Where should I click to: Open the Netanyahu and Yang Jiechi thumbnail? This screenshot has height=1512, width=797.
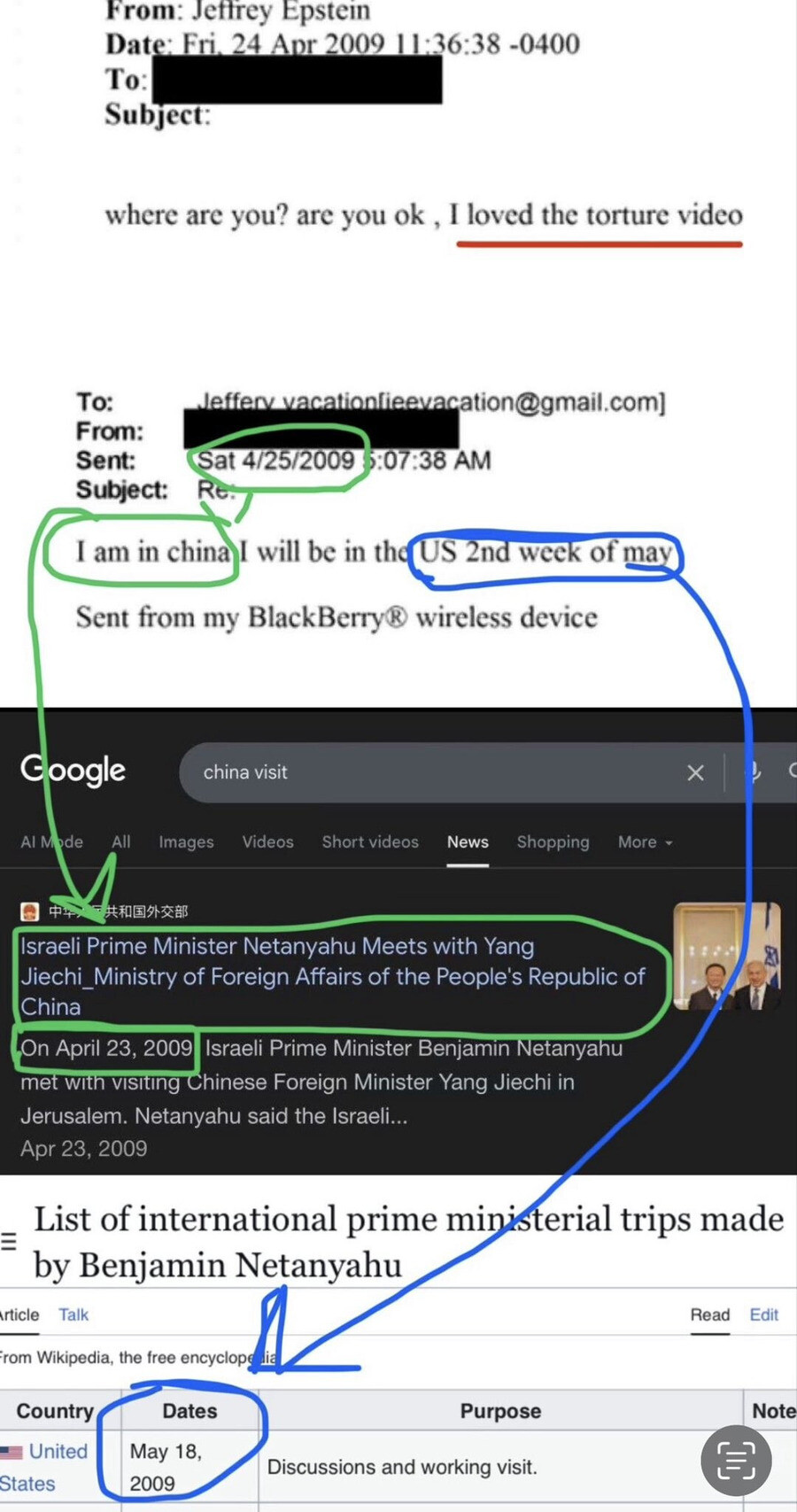click(727, 957)
